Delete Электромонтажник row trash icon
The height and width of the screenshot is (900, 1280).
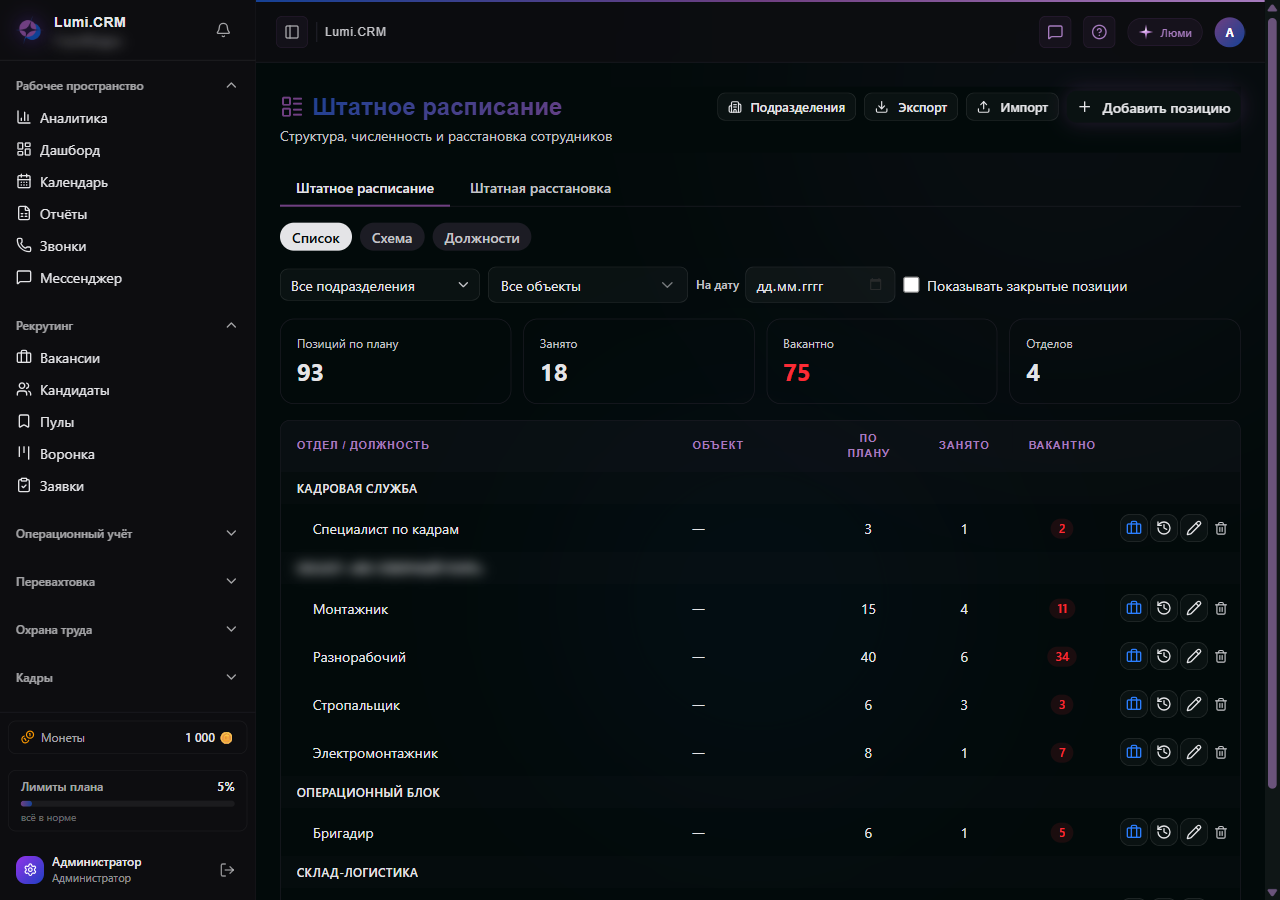click(1221, 752)
